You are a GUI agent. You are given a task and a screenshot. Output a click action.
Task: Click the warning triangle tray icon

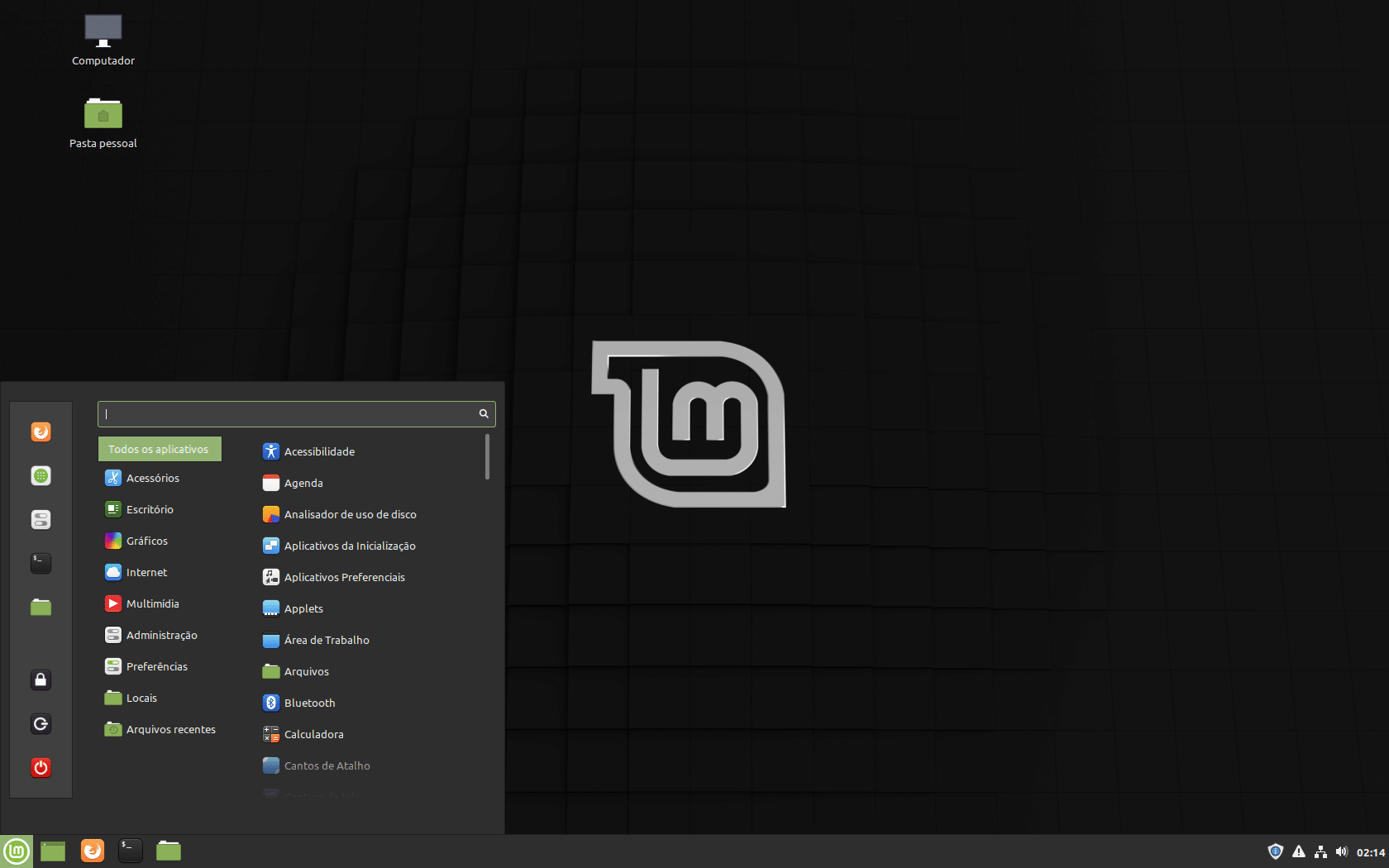pos(1299,851)
